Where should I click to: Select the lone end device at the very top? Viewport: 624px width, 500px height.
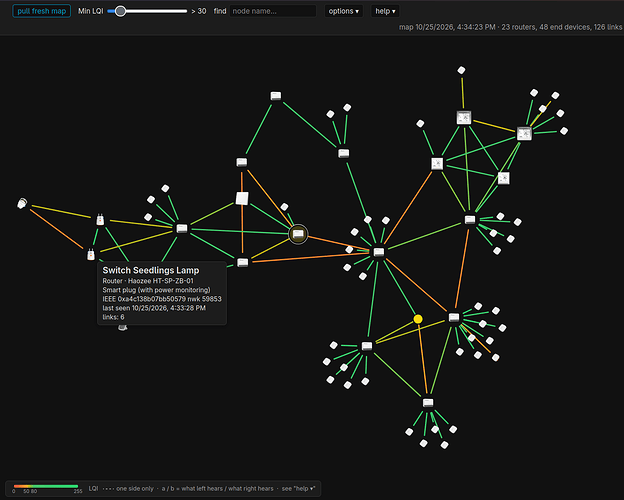pos(461,70)
